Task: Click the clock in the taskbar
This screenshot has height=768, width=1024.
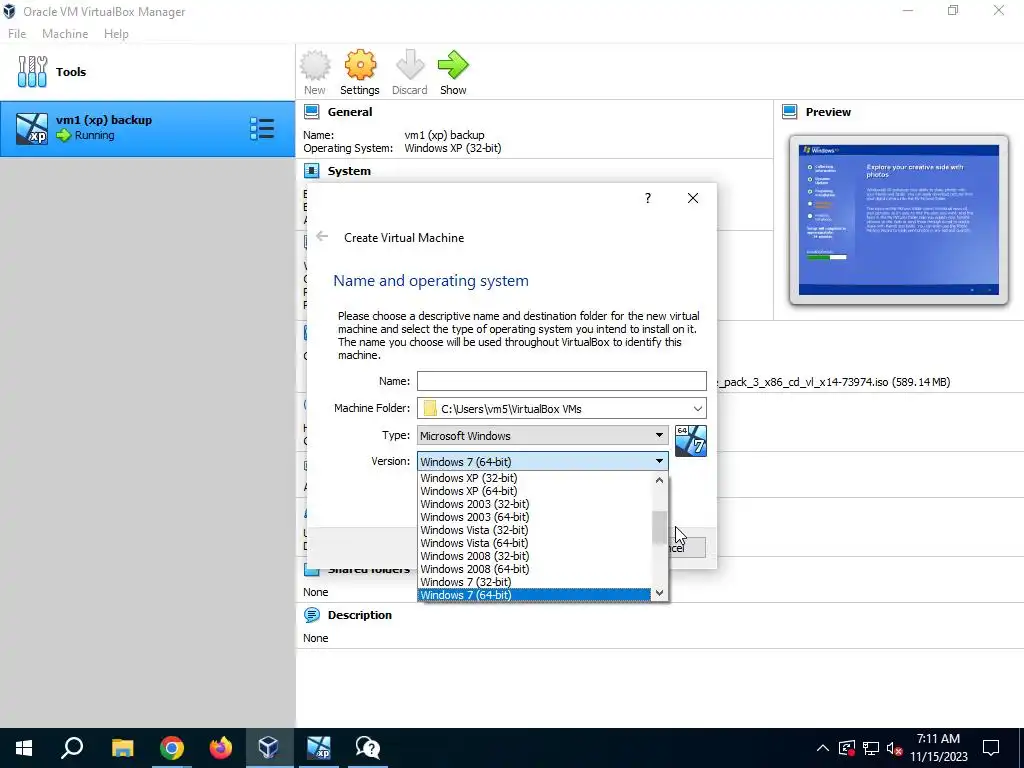Action: (x=938, y=748)
